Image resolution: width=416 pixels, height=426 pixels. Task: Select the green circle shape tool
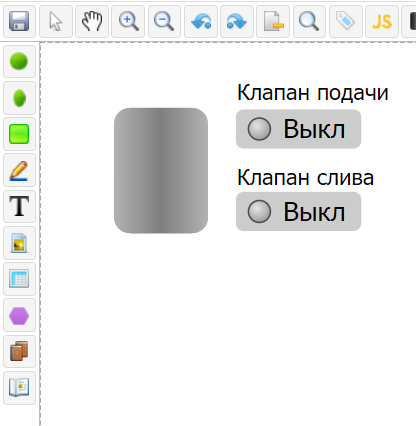point(19,62)
